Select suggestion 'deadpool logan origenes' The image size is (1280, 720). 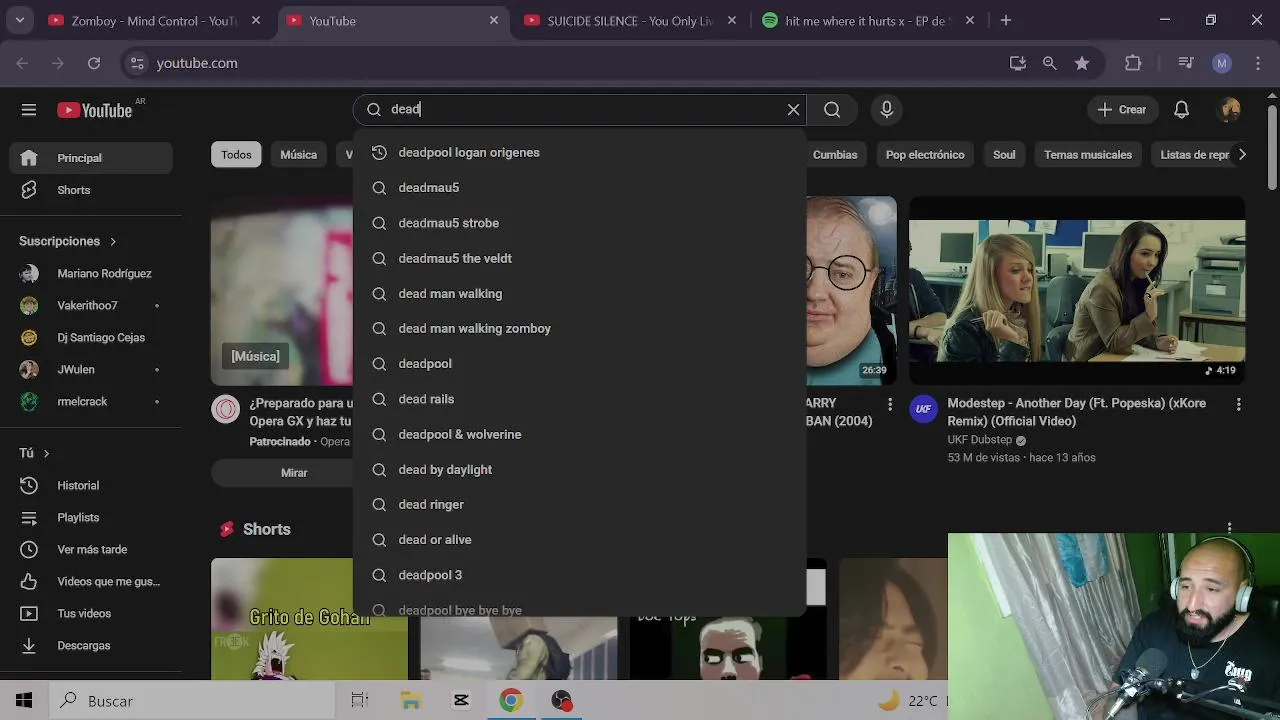click(579, 152)
